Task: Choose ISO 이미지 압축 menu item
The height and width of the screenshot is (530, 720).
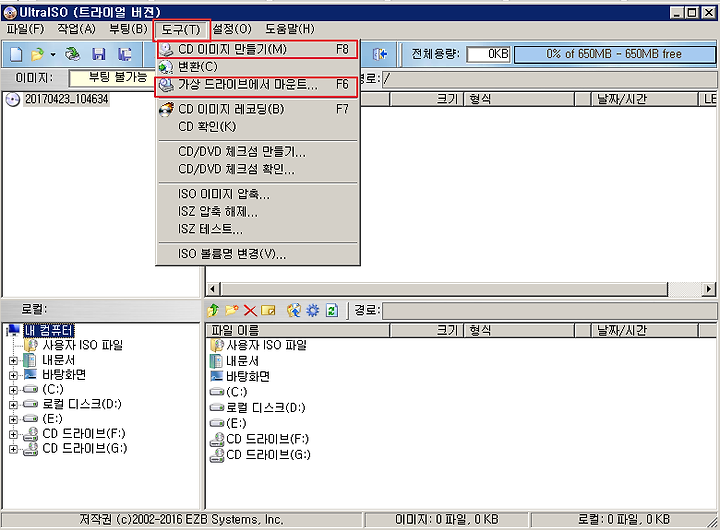Action: (x=258, y=194)
